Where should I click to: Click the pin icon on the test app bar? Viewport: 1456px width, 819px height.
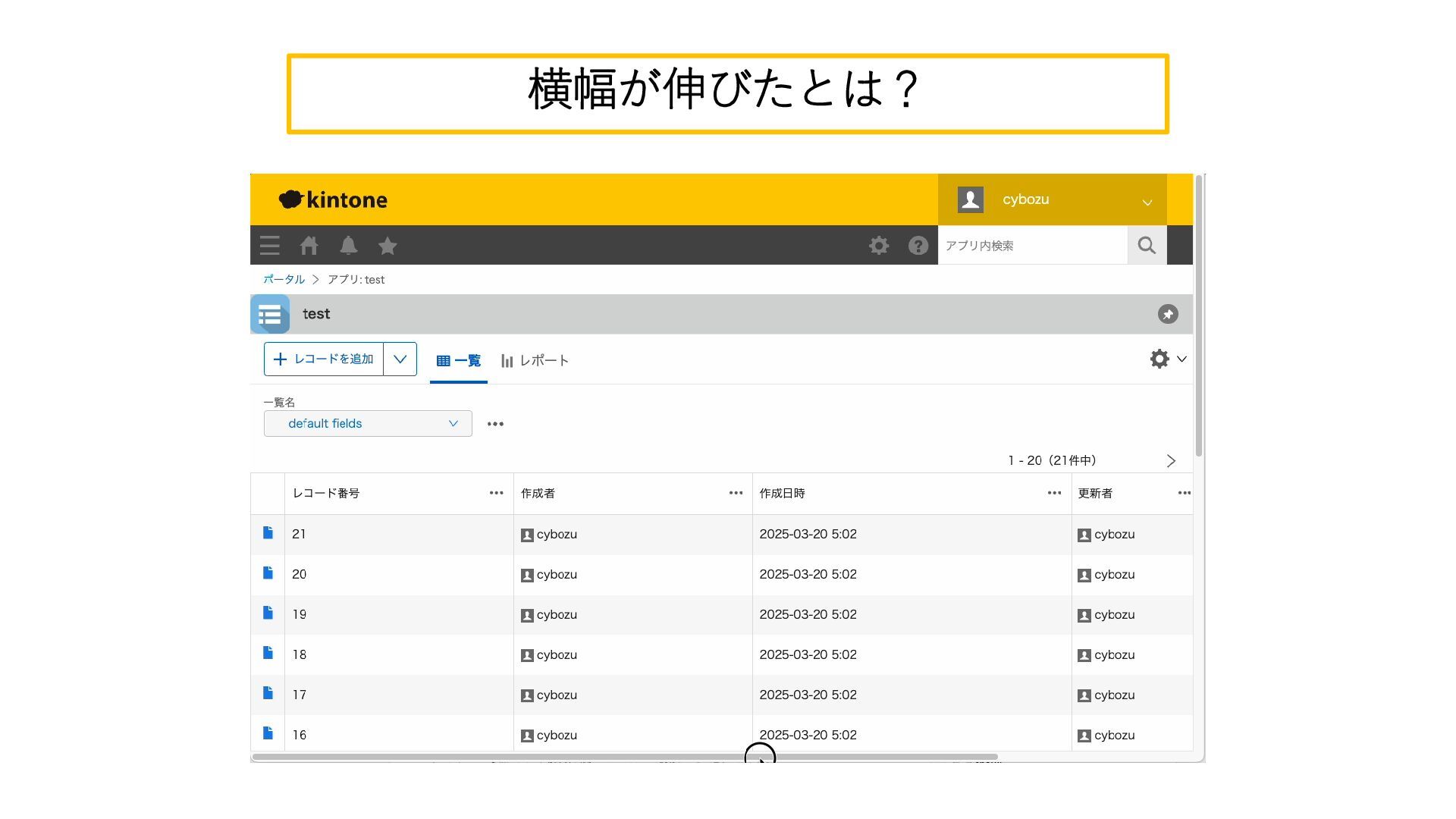(1168, 314)
